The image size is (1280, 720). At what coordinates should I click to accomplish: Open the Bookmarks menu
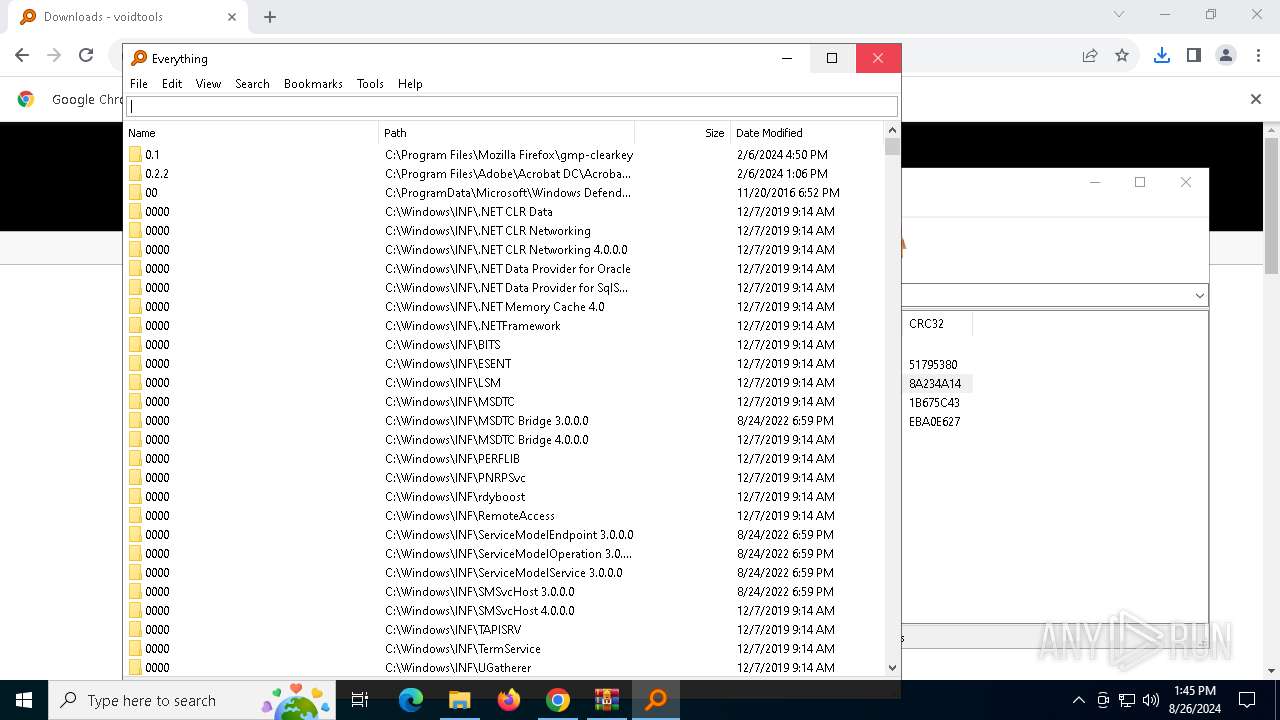[x=313, y=84]
